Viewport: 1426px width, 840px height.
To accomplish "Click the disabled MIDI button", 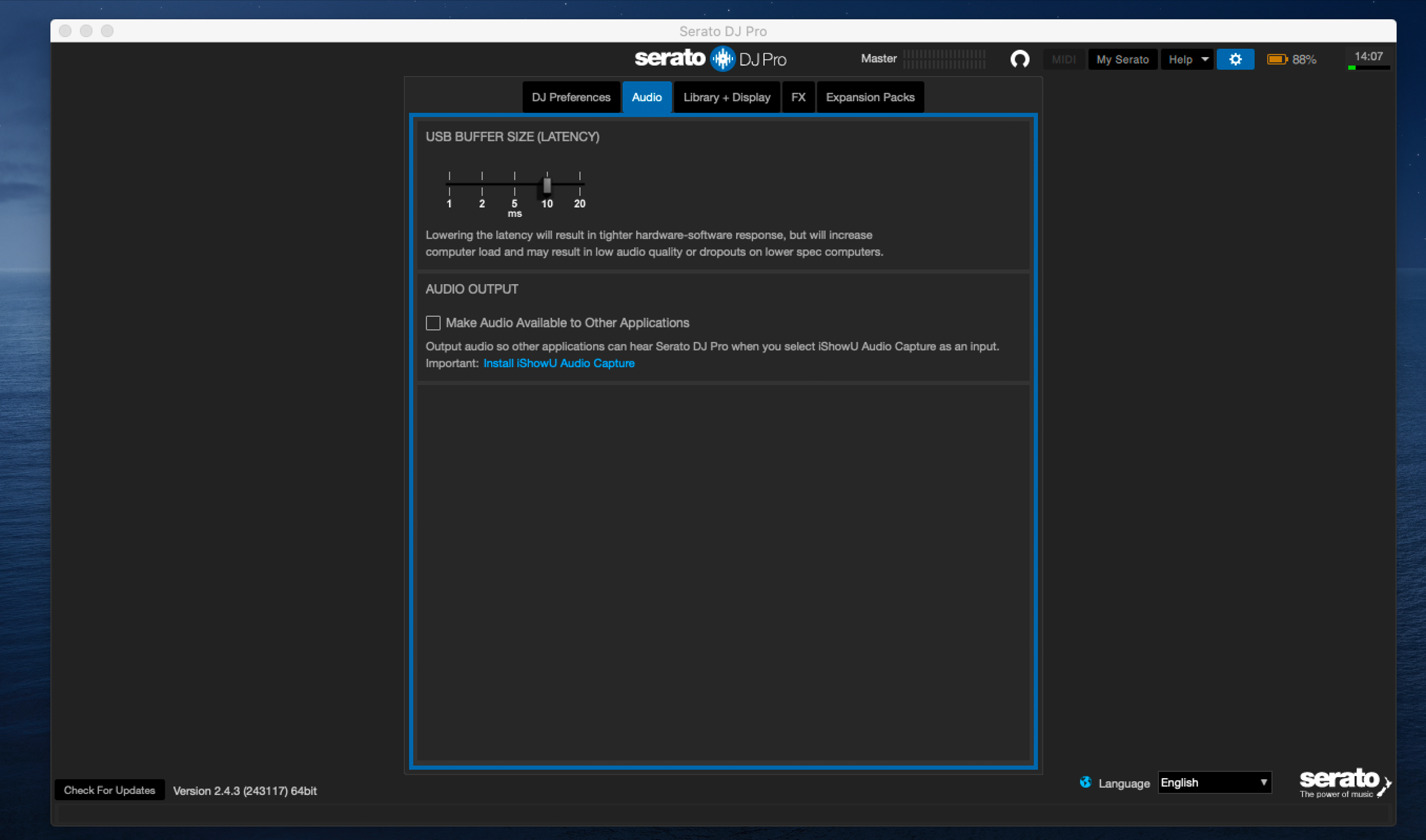I will [x=1063, y=59].
